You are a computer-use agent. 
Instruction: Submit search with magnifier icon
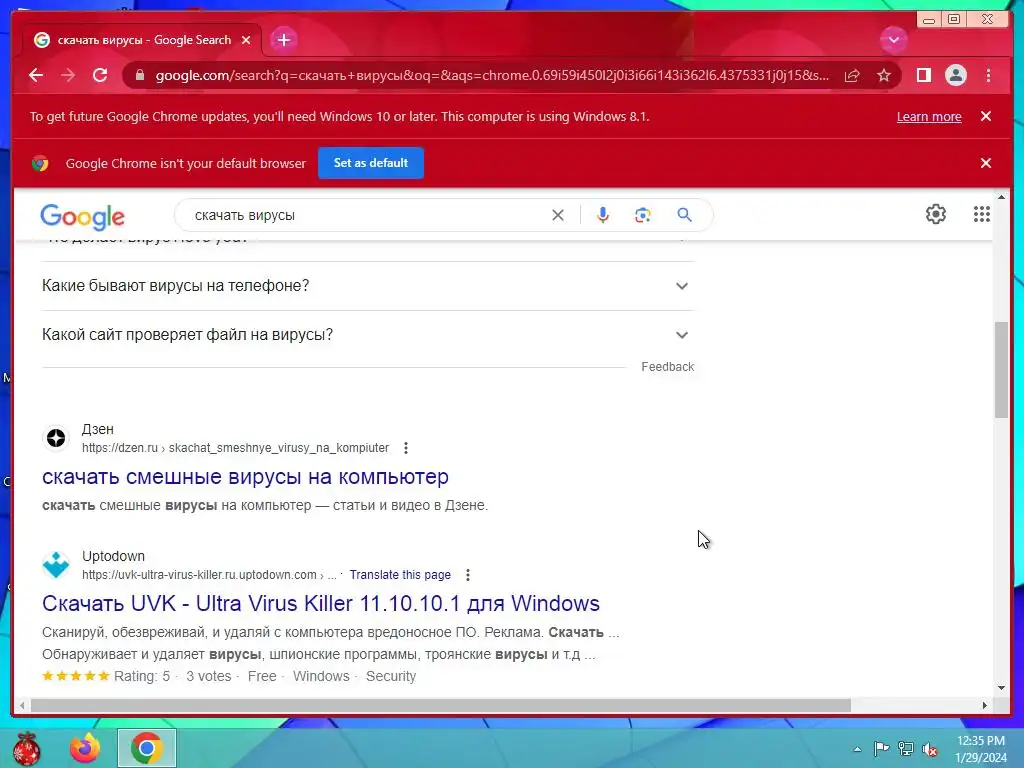pyautogui.click(x=684, y=215)
